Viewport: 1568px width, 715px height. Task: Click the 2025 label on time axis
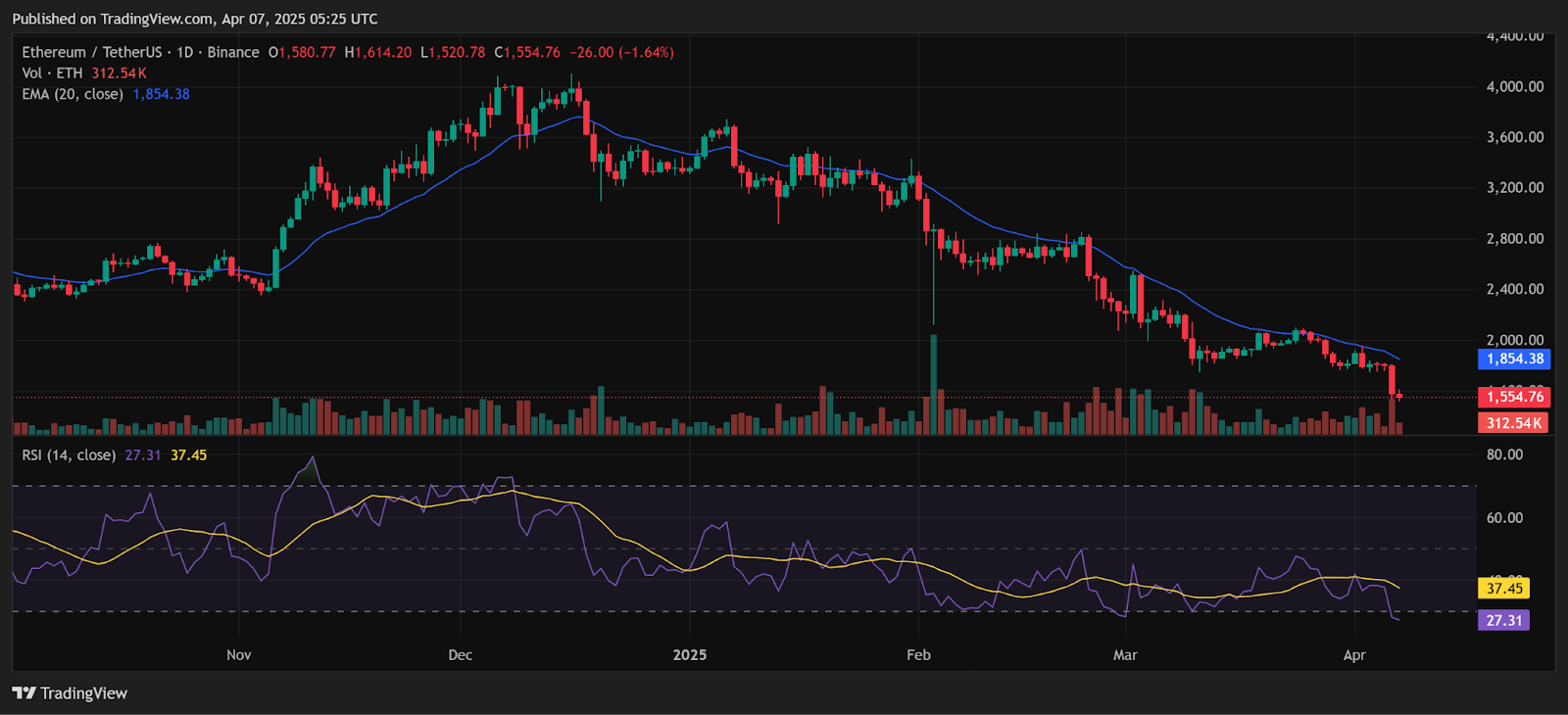pyautogui.click(x=690, y=655)
